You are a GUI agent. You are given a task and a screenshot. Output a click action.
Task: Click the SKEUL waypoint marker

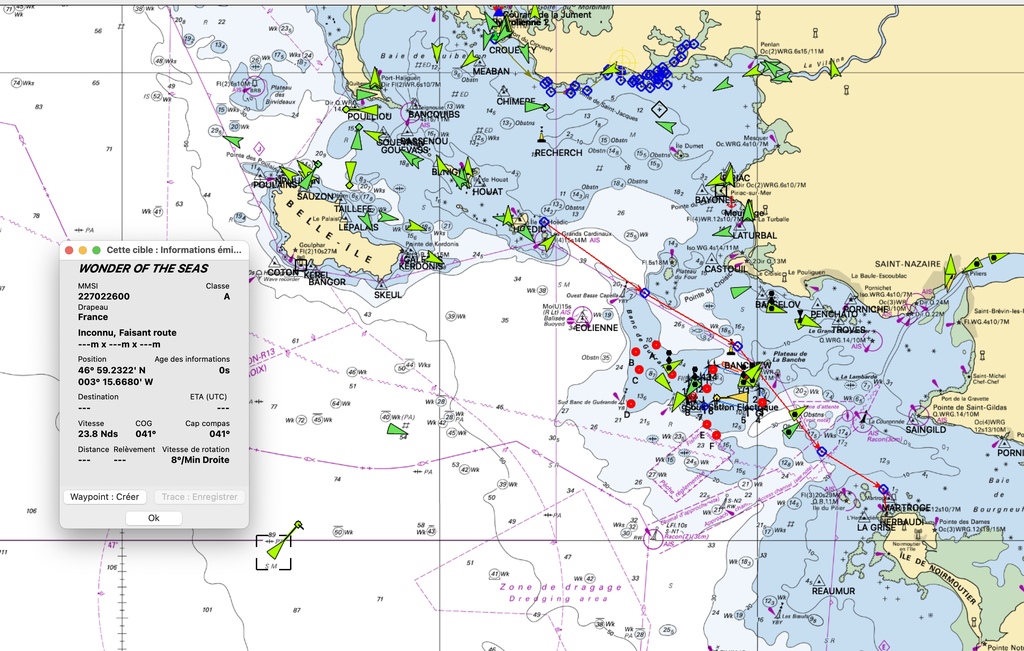pyautogui.click(x=381, y=284)
